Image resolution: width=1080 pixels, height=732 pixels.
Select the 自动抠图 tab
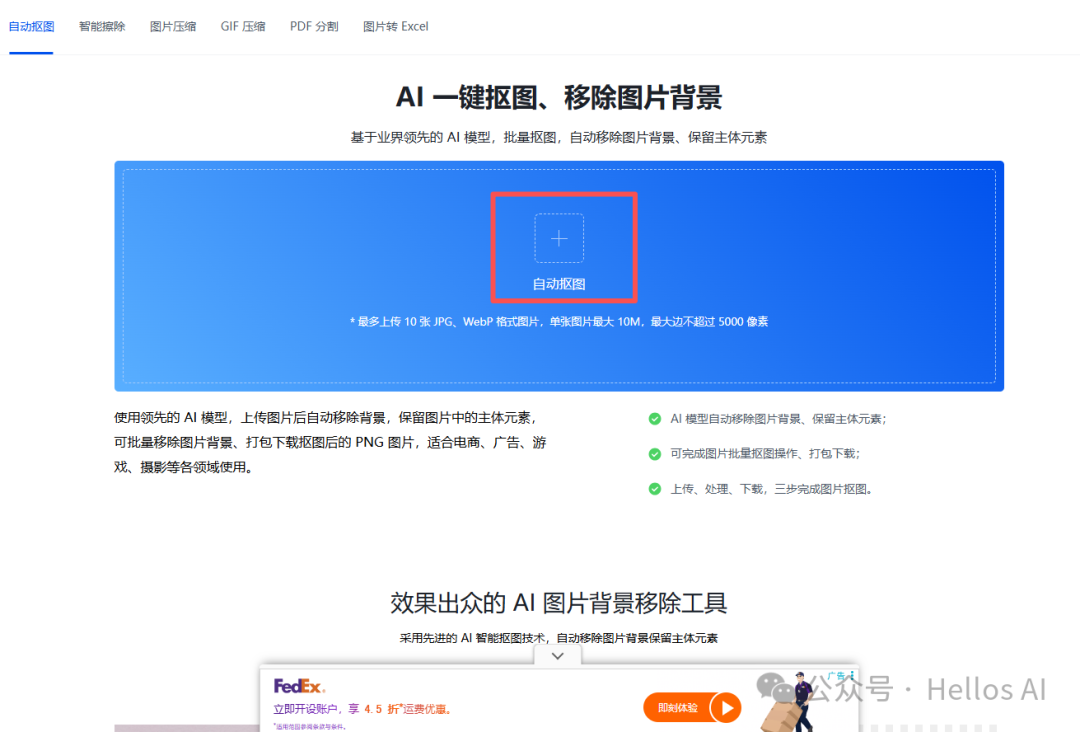tap(31, 26)
